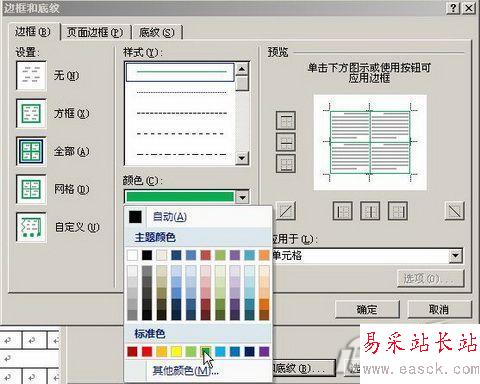Pick the purple theme color swatch
Viewport: 480px width, 384px height.
click(235, 255)
